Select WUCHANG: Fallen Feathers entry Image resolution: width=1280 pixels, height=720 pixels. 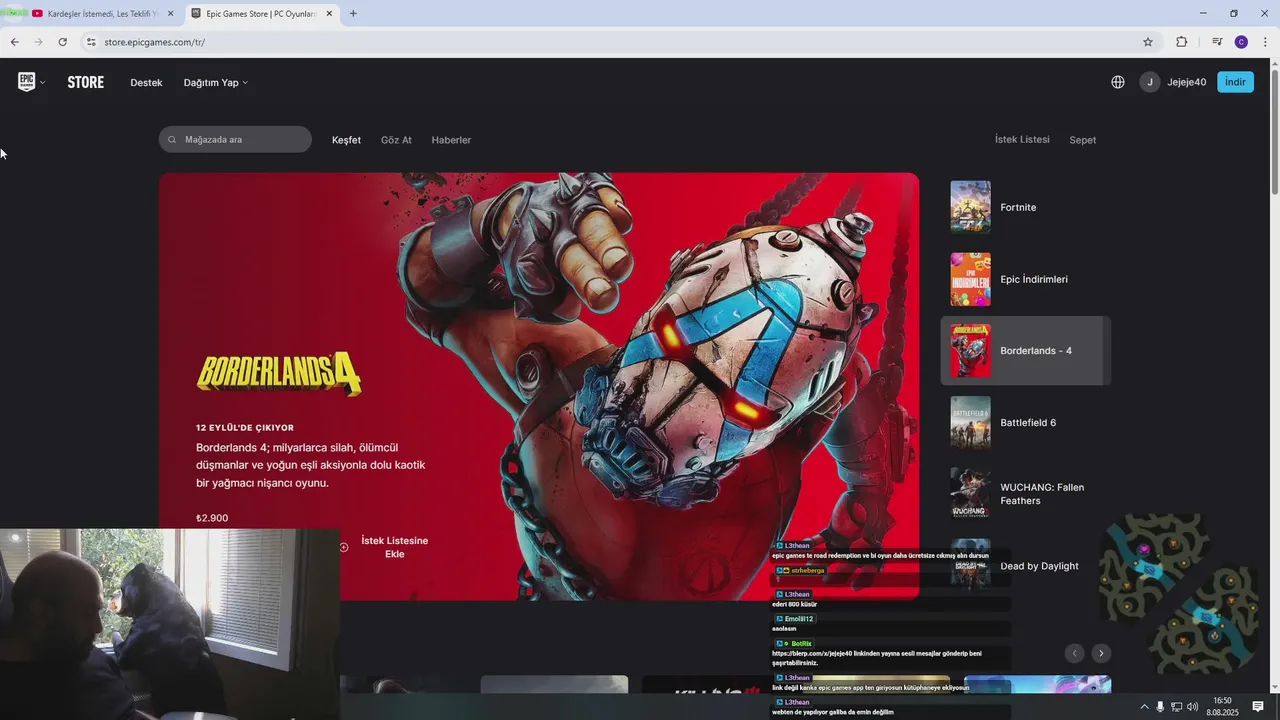point(1026,494)
